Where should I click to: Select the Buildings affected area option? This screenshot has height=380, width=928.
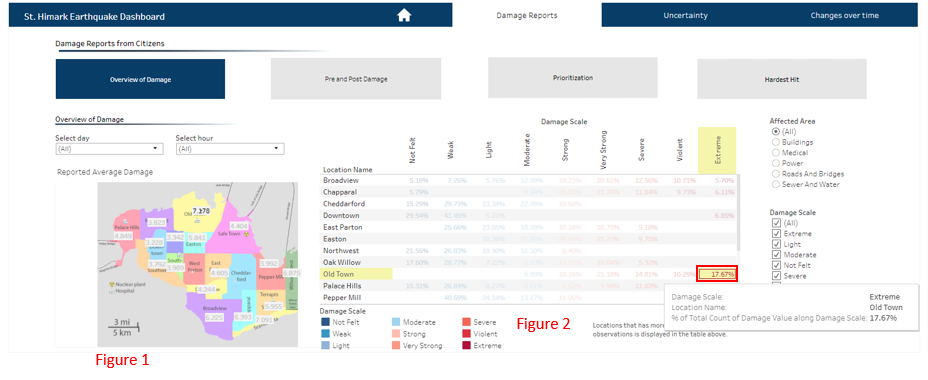(x=776, y=142)
